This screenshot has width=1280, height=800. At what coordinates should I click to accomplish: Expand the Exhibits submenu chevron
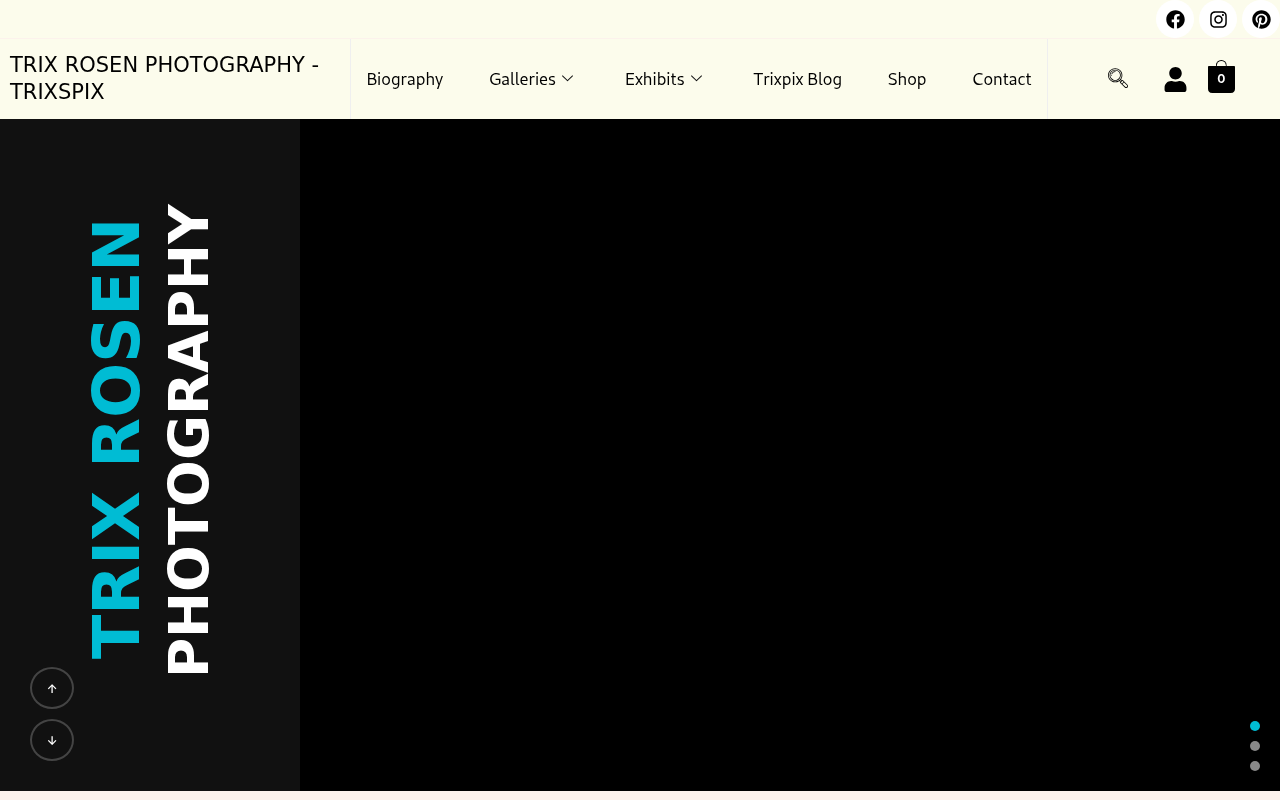click(x=696, y=78)
